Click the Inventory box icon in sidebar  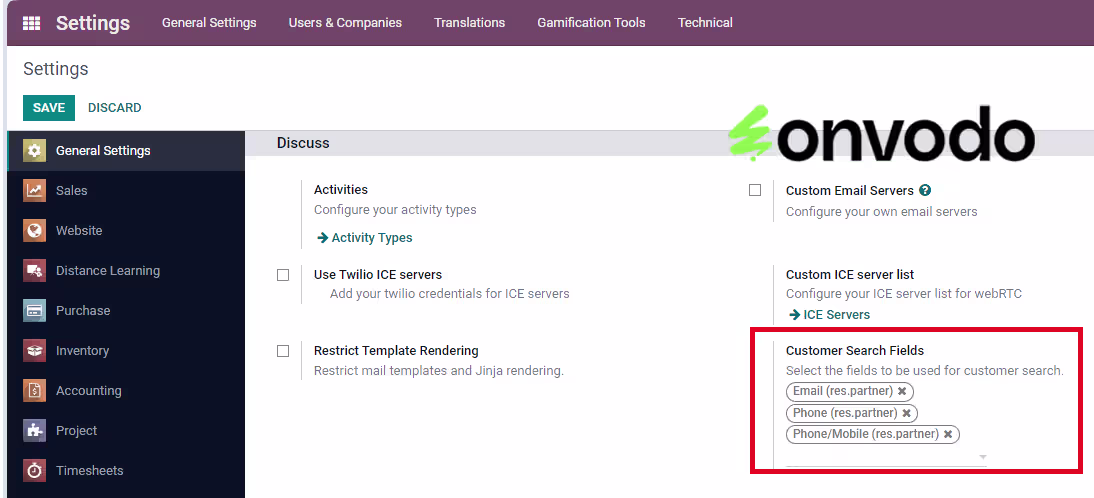click(x=34, y=351)
